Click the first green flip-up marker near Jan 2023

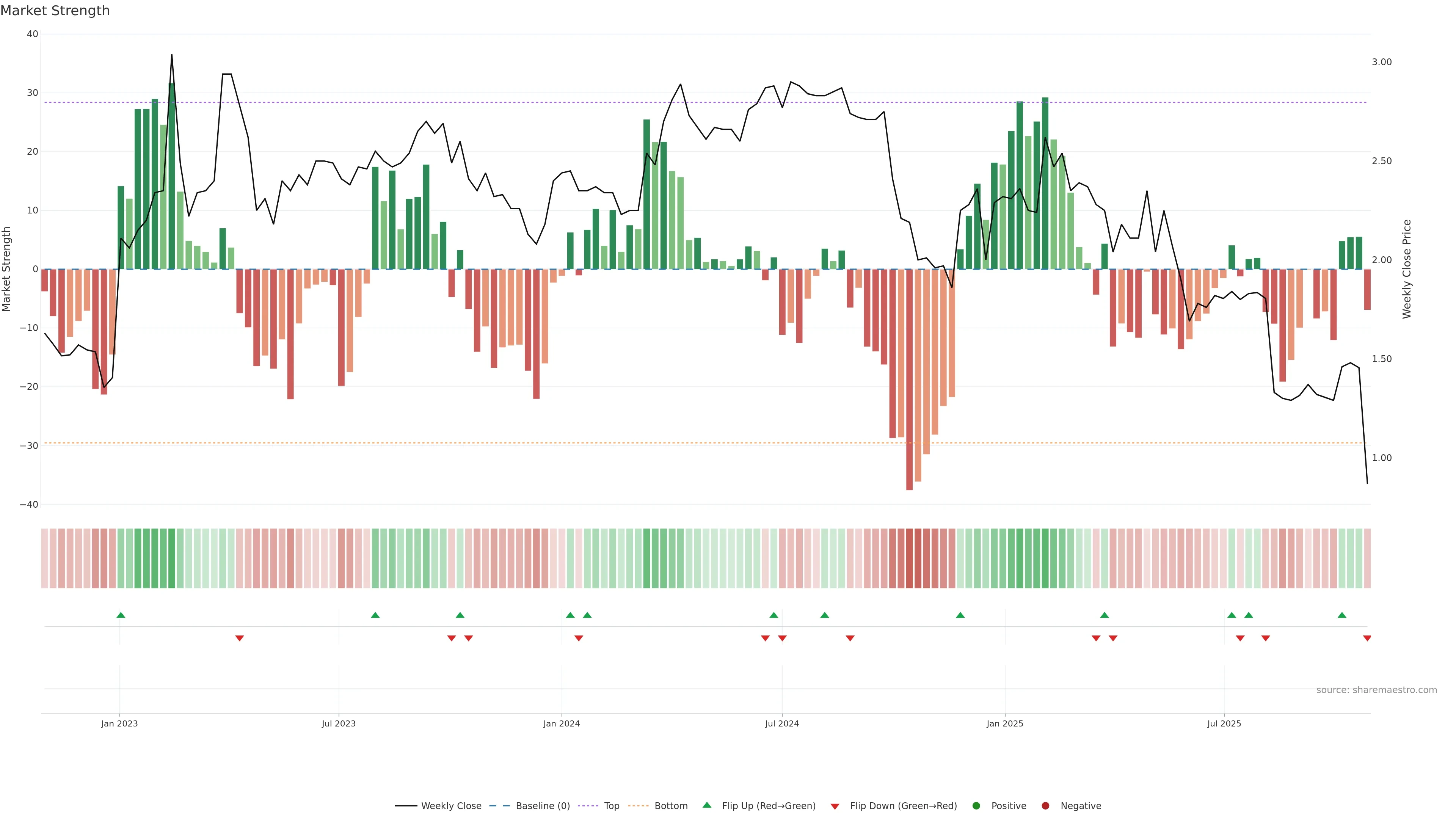(121, 615)
